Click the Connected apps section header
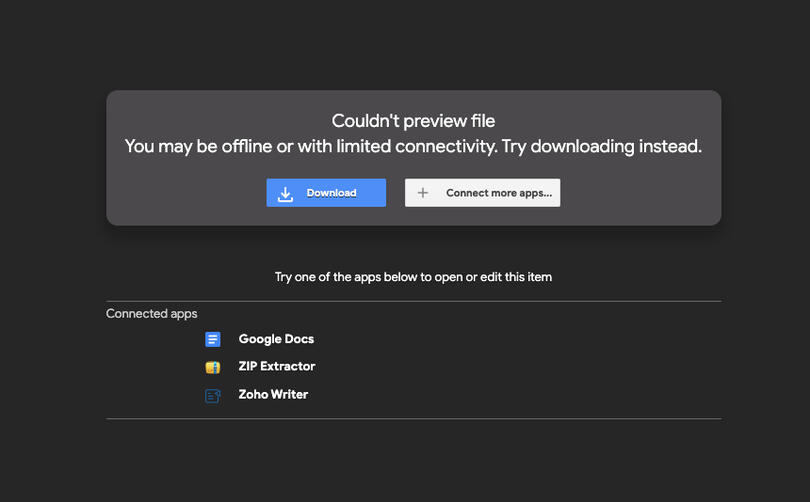Viewport: 810px width, 502px height. [152, 314]
